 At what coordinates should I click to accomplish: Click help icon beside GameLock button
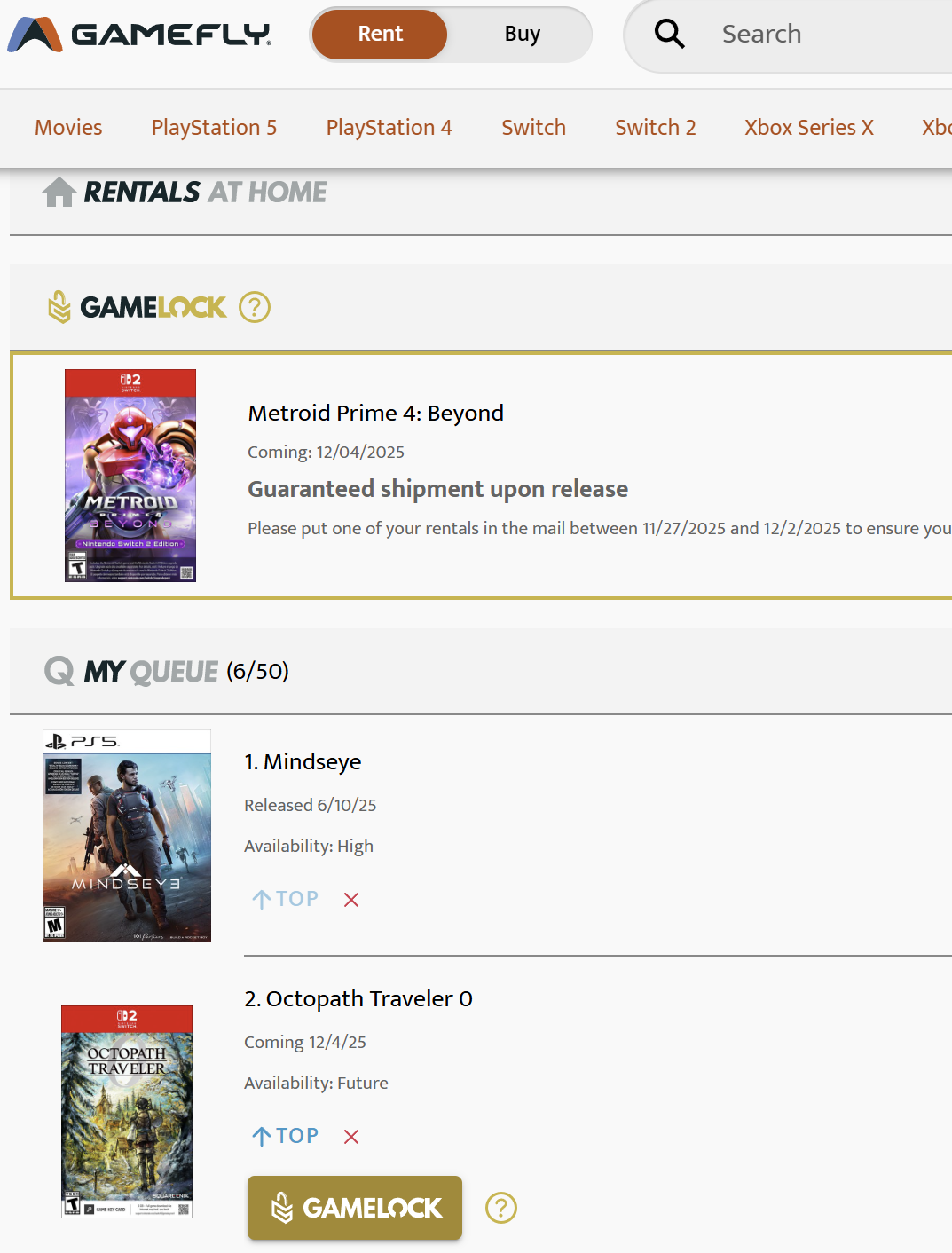tap(501, 1208)
